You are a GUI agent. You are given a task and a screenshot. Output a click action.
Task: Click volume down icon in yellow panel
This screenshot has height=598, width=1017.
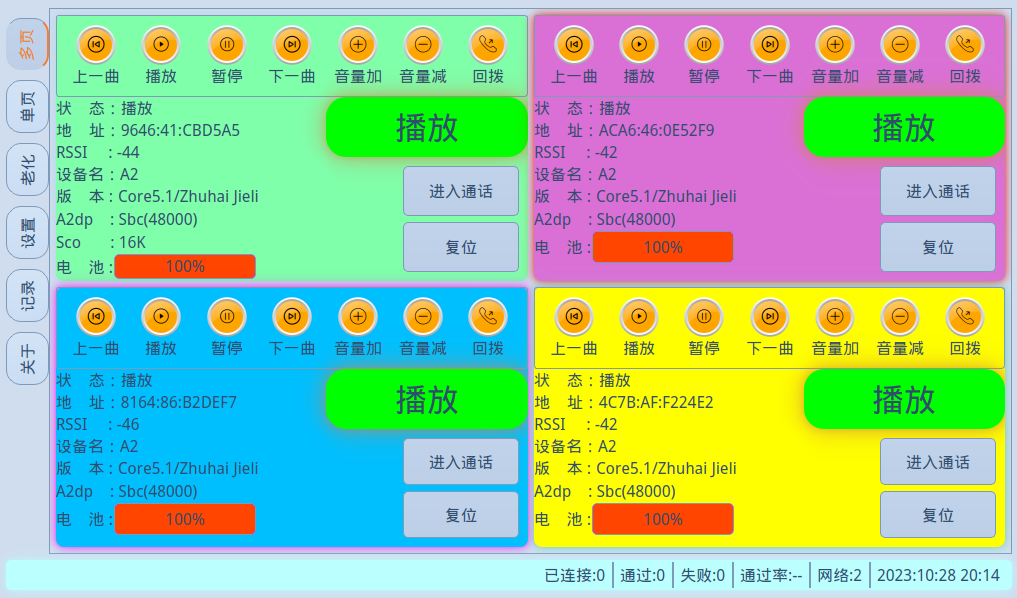point(900,317)
